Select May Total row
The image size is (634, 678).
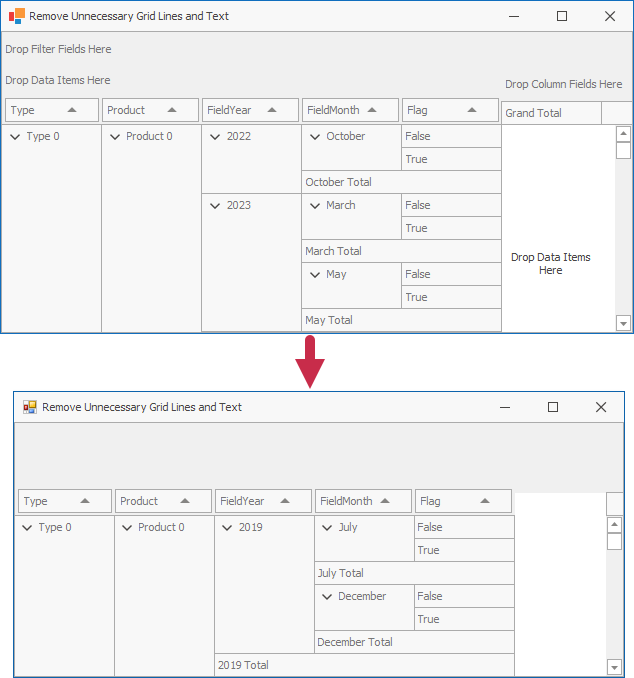401,320
